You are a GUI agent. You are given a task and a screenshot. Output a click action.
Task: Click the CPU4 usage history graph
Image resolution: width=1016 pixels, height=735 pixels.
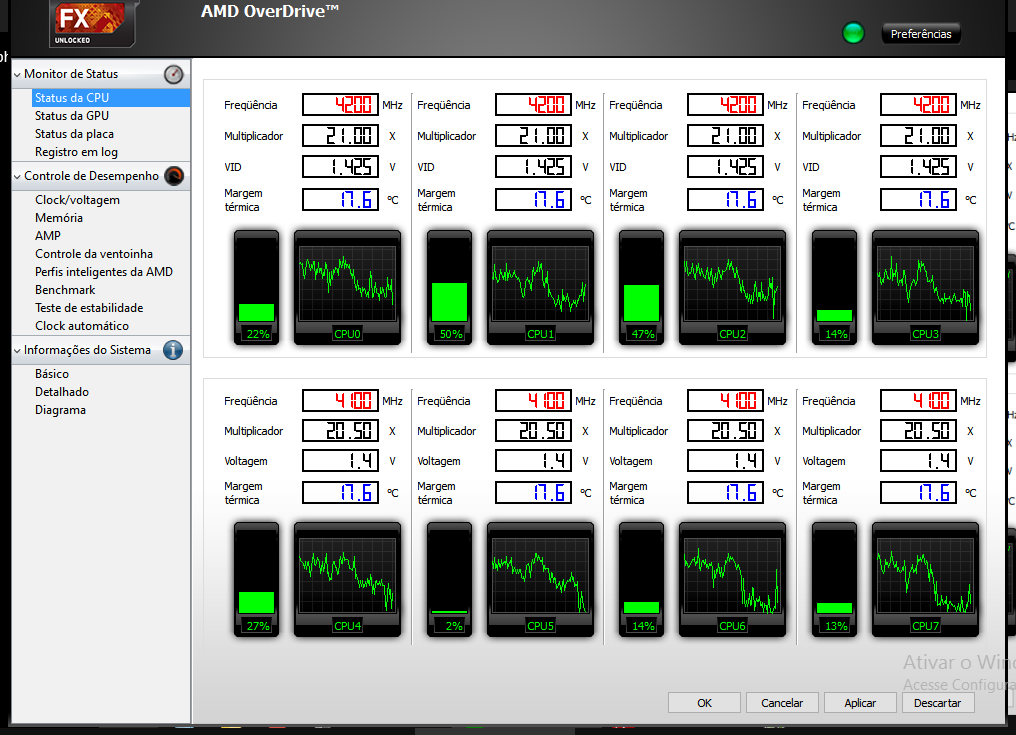coord(347,579)
